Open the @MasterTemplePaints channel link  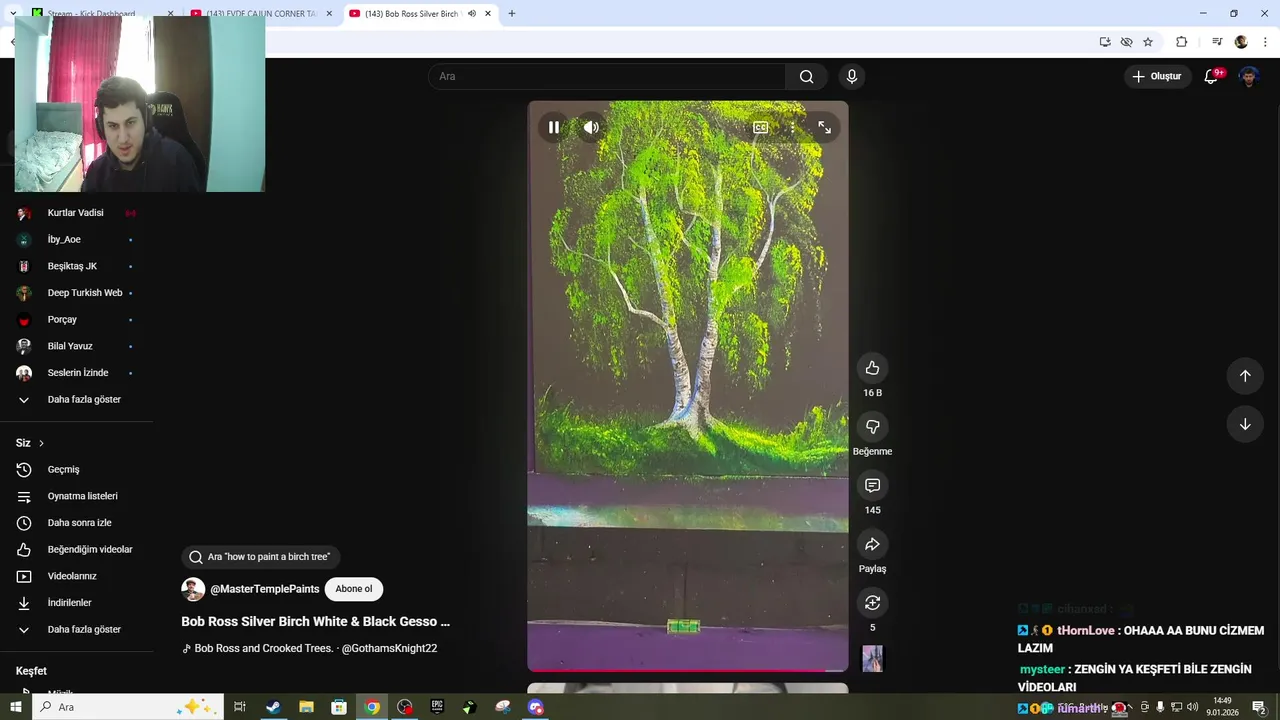click(265, 589)
